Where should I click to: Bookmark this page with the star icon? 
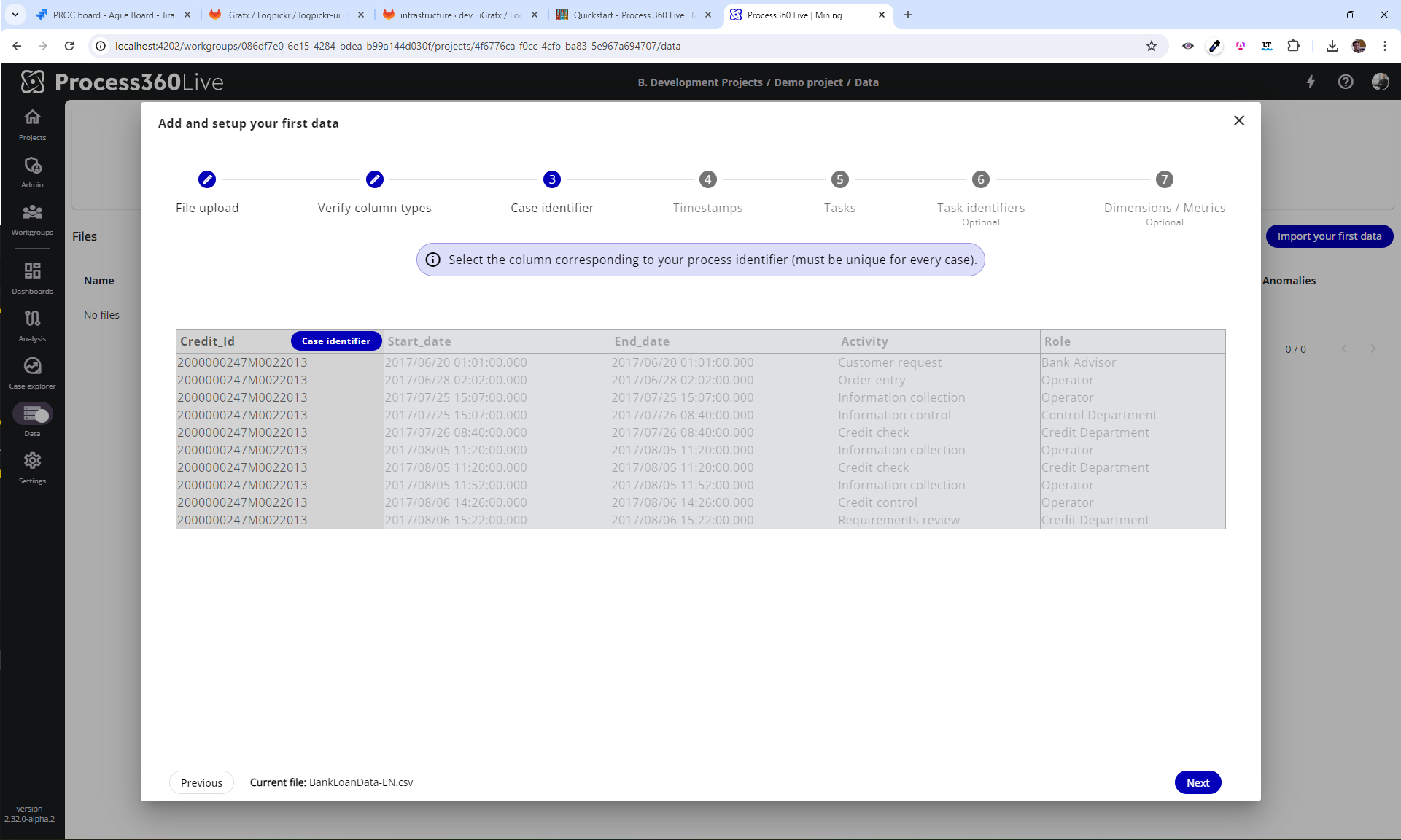(x=1152, y=46)
